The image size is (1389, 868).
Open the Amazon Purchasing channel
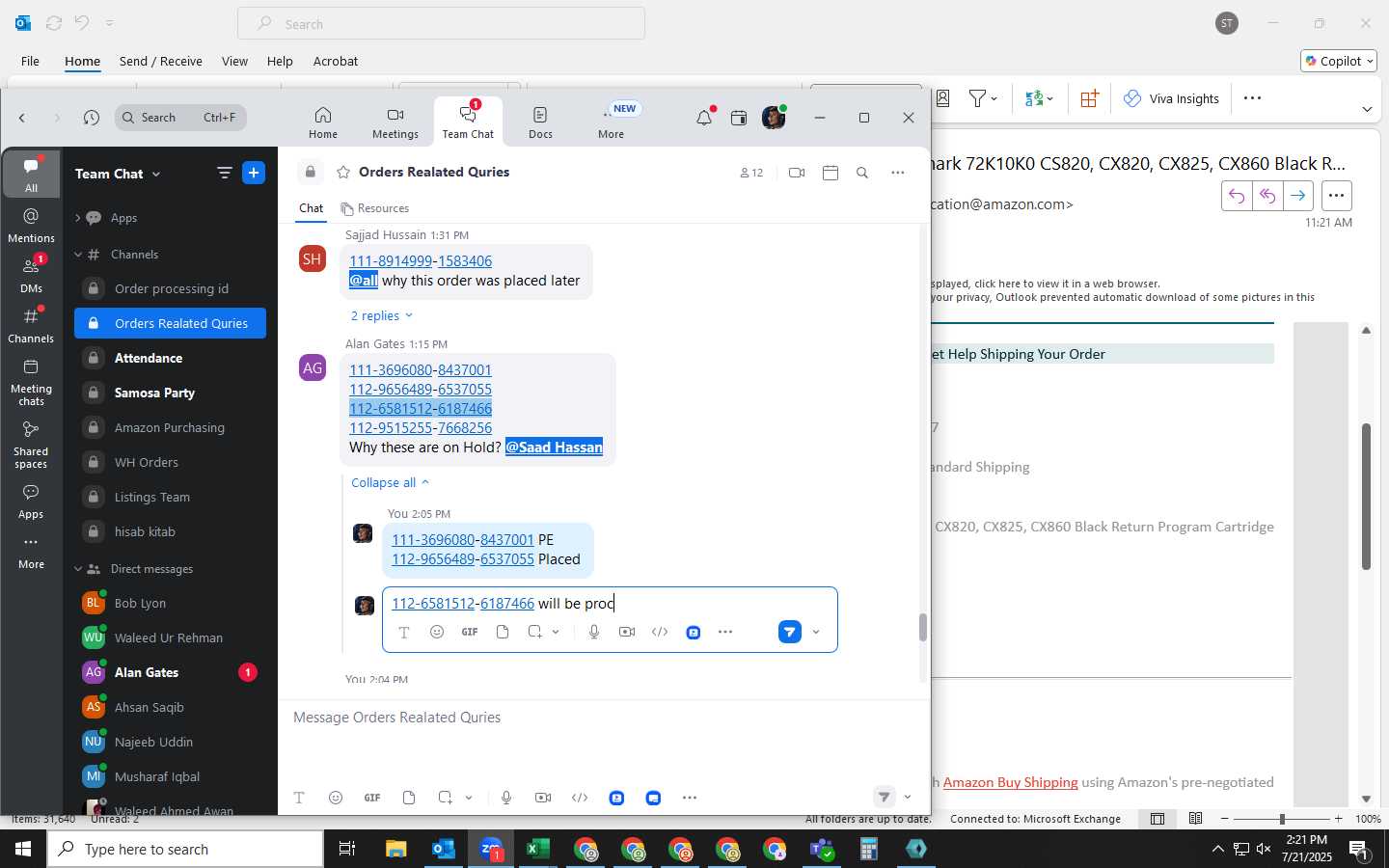click(x=170, y=427)
